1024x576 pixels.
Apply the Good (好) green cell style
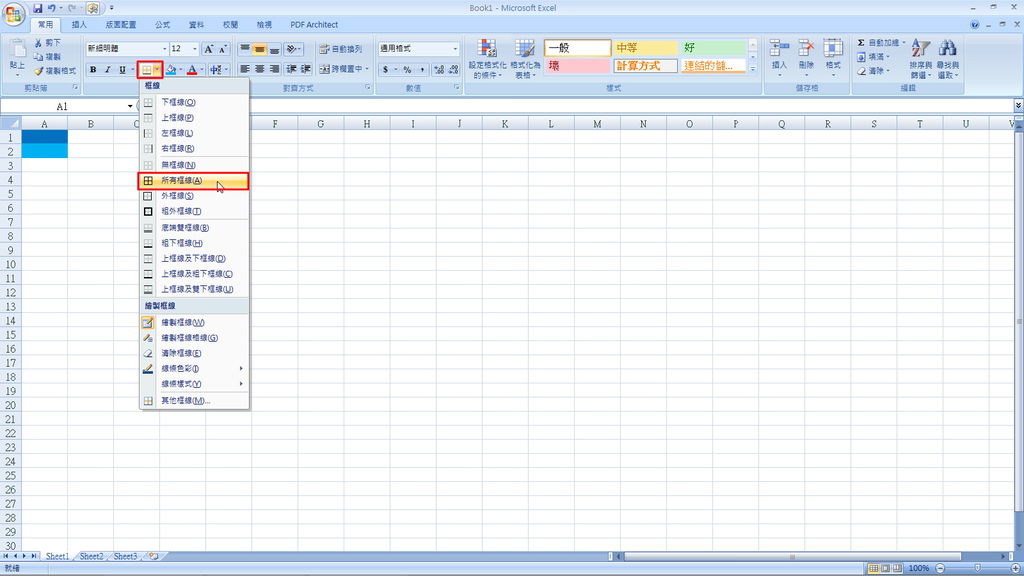[714, 48]
